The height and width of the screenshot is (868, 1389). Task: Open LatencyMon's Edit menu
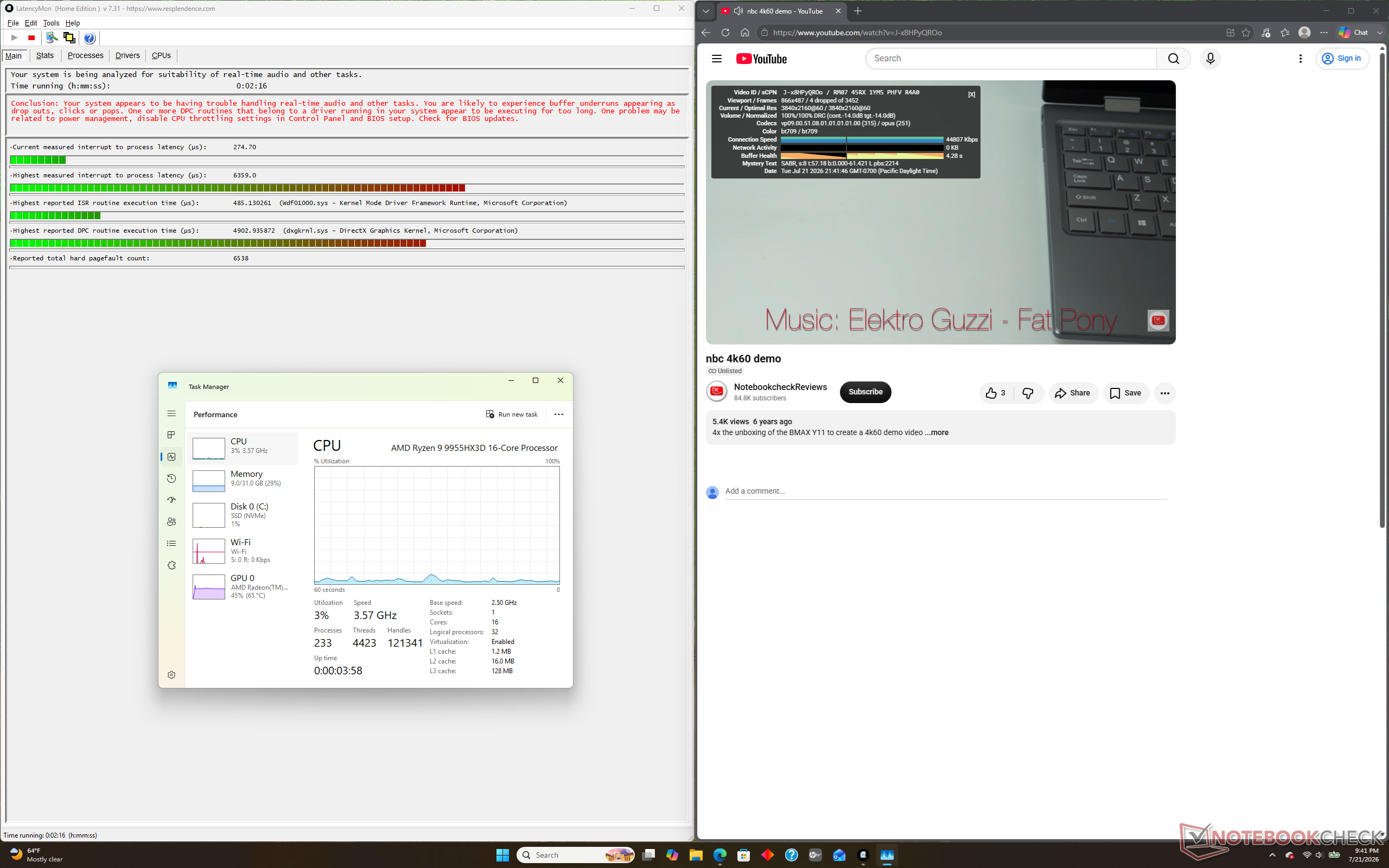[31, 23]
